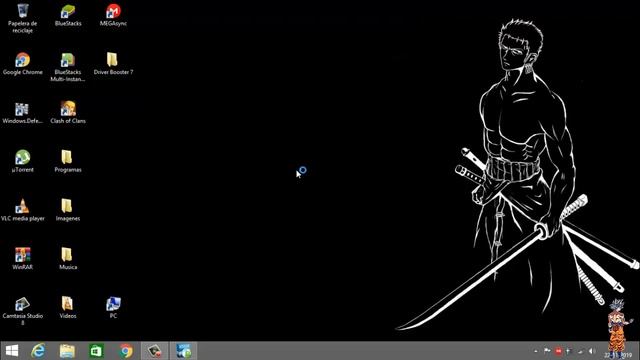Switch to Camtasia recorder taskbar item

click(155, 351)
